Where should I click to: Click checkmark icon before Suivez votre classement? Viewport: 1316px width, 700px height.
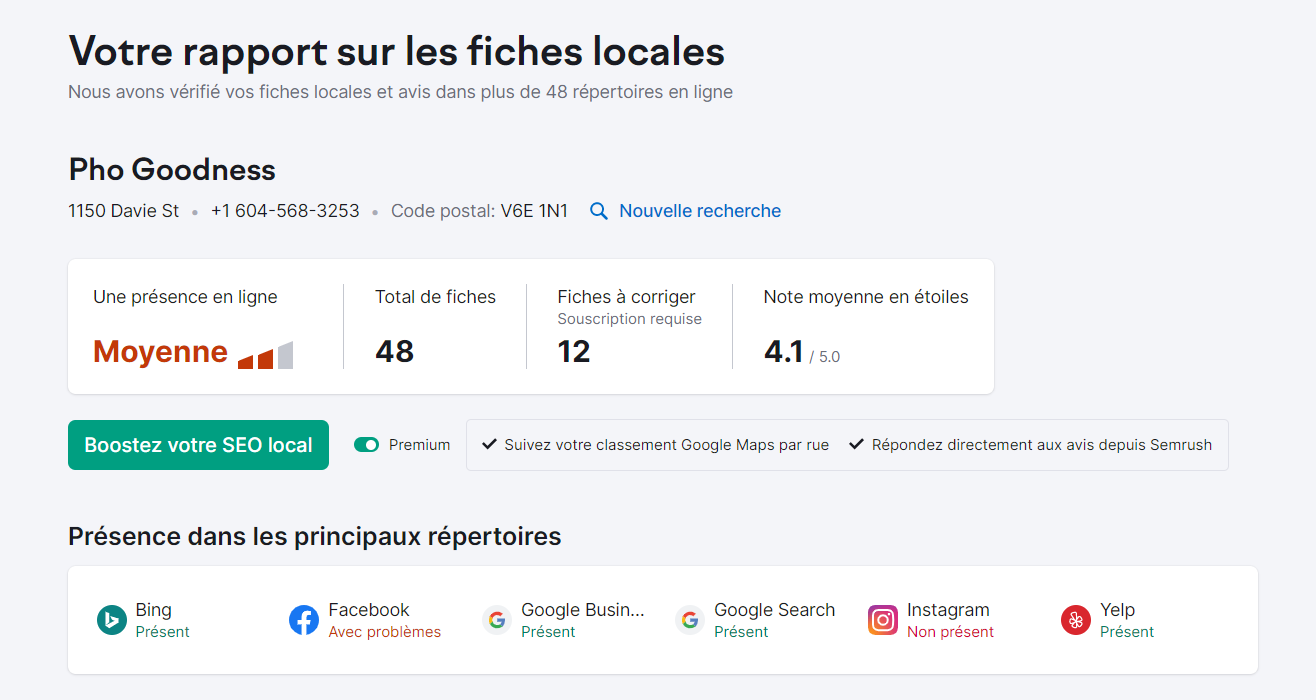pyautogui.click(x=490, y=444)
